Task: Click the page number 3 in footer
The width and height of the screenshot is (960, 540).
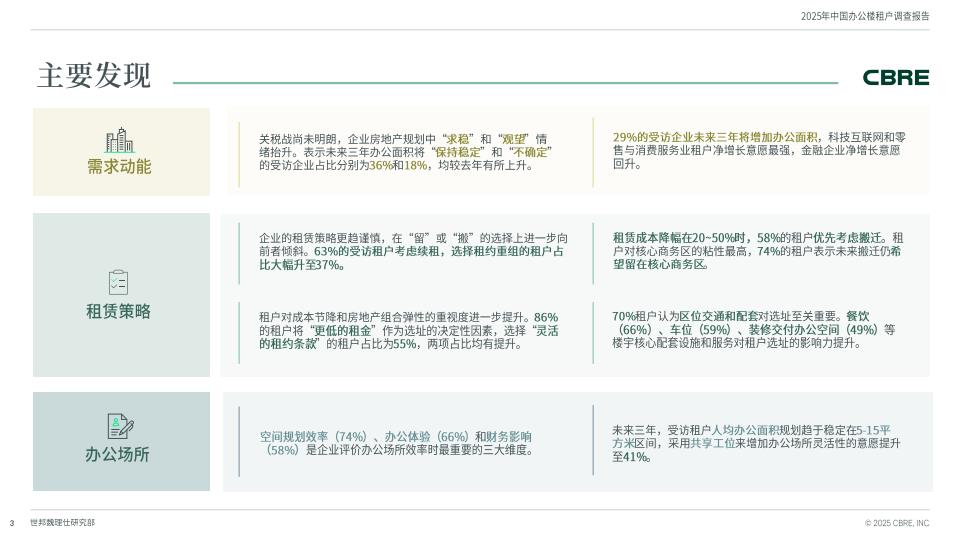Action: click(12, 523)
